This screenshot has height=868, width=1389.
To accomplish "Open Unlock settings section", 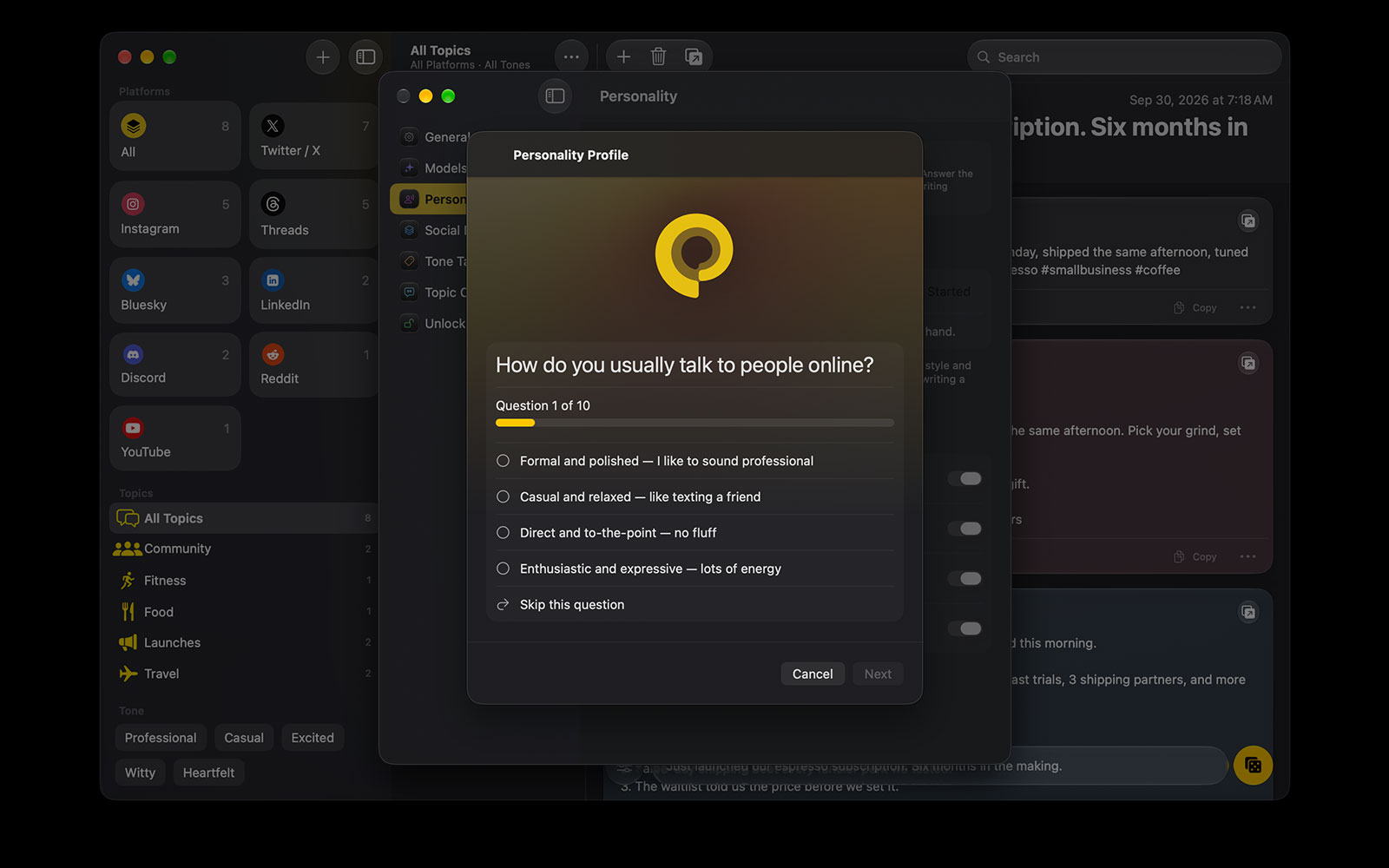I will [x=432, y=324].
